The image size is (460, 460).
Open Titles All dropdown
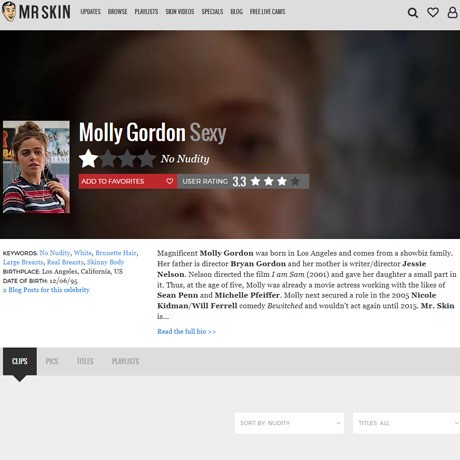pos(406,423)
